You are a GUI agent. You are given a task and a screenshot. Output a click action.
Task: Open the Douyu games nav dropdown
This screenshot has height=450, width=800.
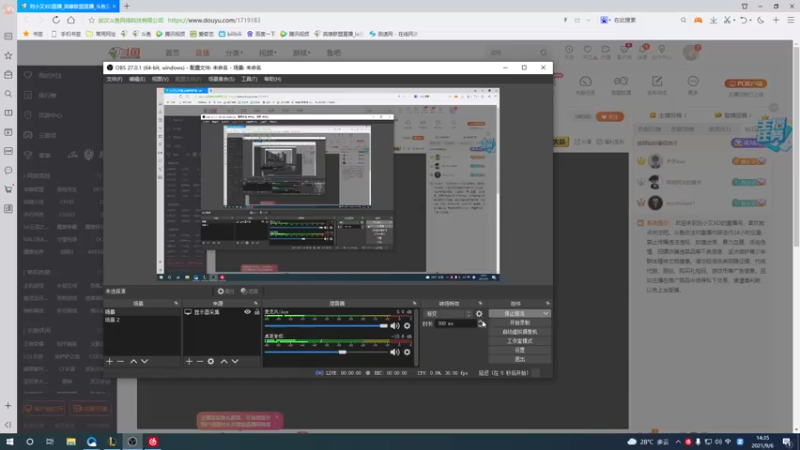[301, 53]
